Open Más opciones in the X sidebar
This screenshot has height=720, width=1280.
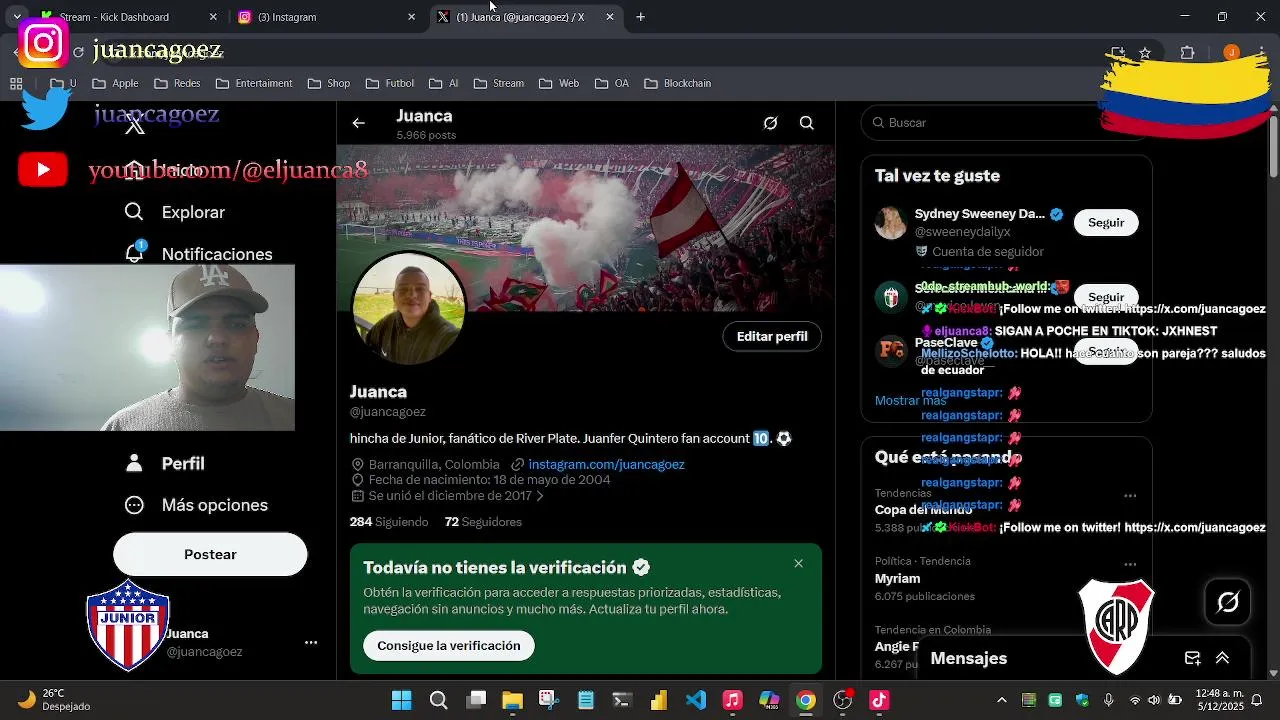(196, 505)
